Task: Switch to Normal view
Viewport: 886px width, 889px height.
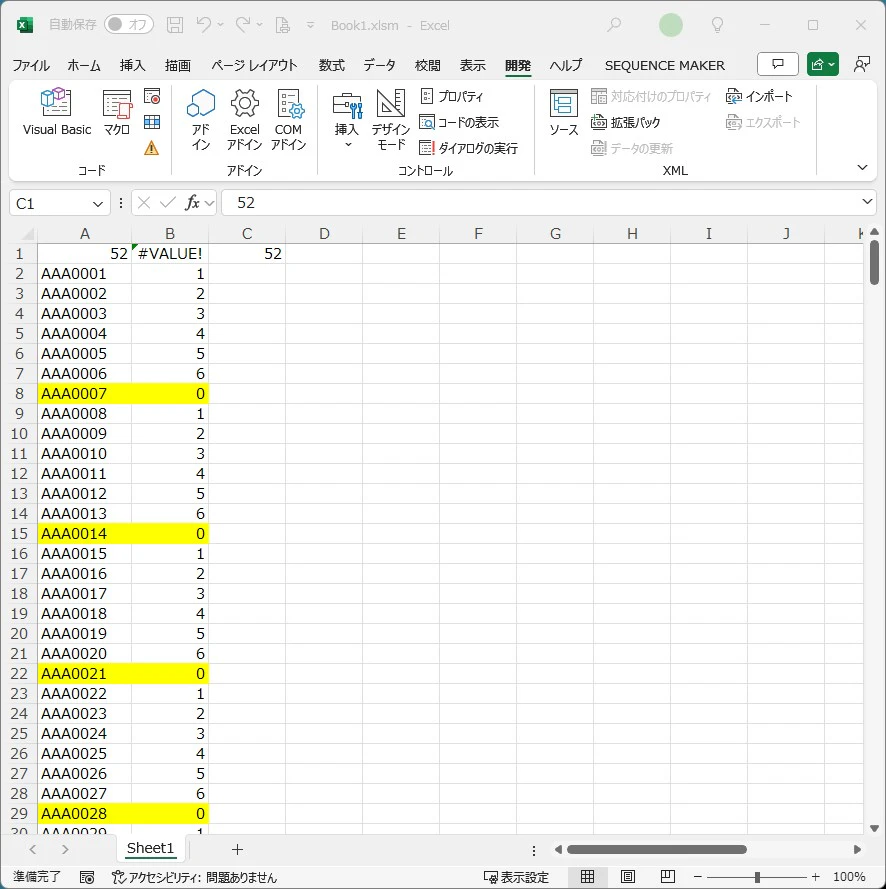Action: pyautogui.click(x=587, y=877)
